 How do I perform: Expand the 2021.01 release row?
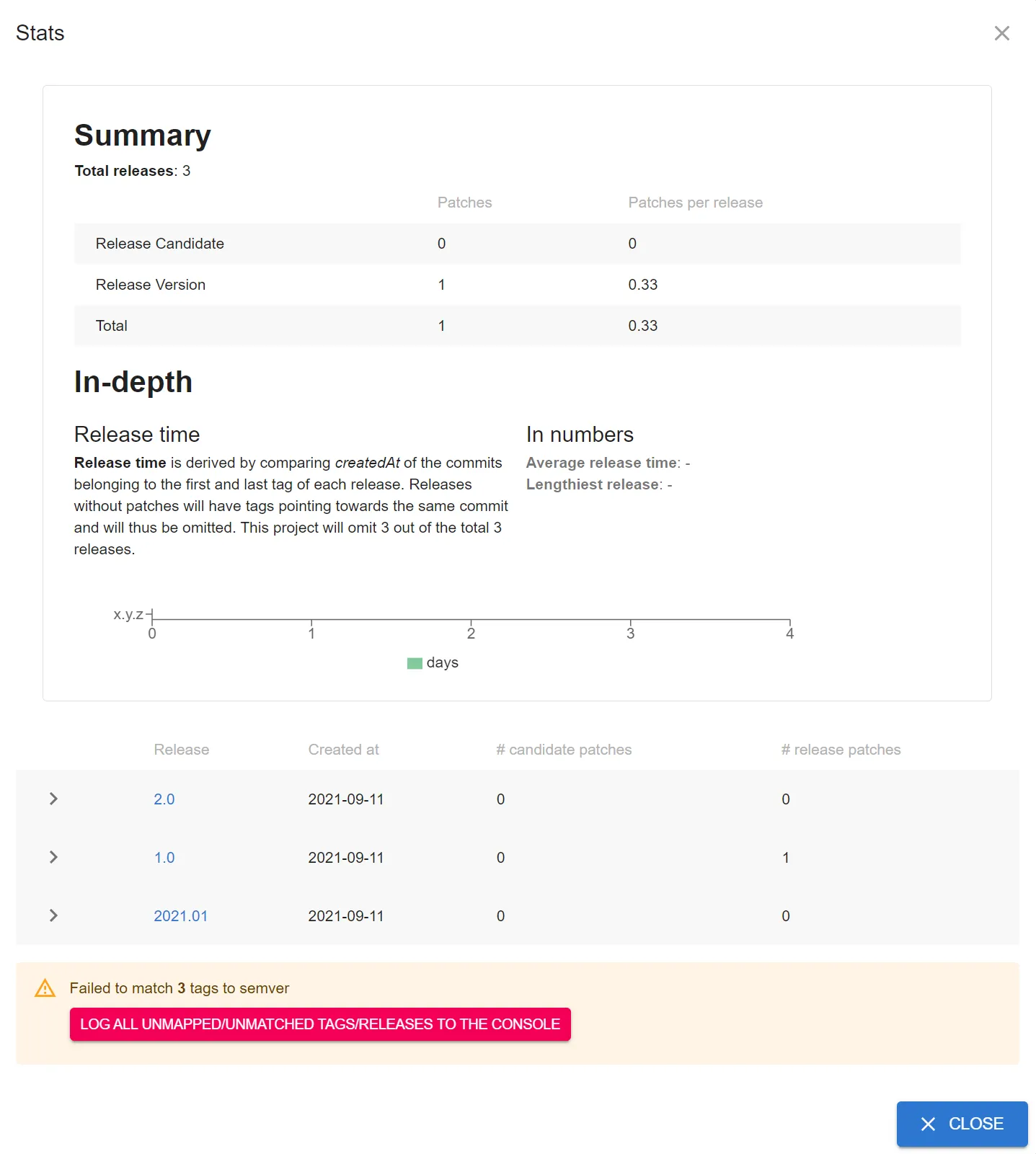point(53,915)
